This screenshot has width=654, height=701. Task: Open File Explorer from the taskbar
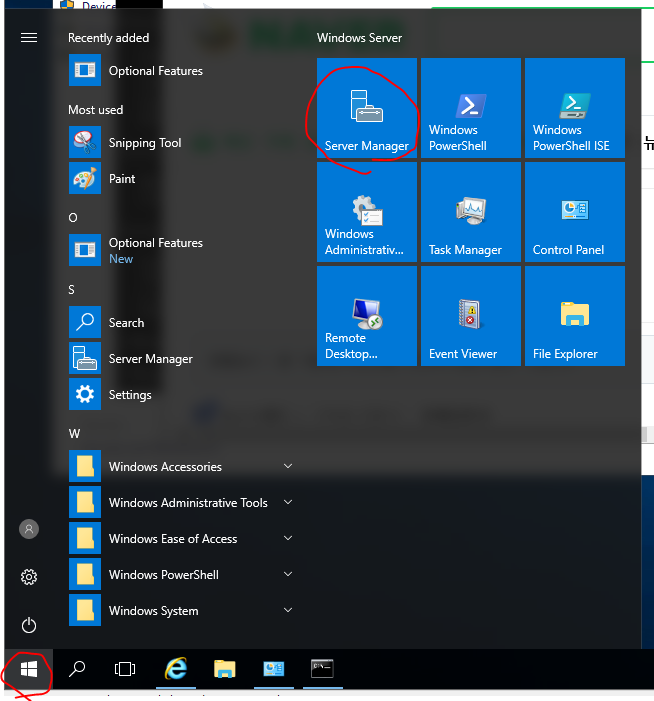(x=224, y=669)
